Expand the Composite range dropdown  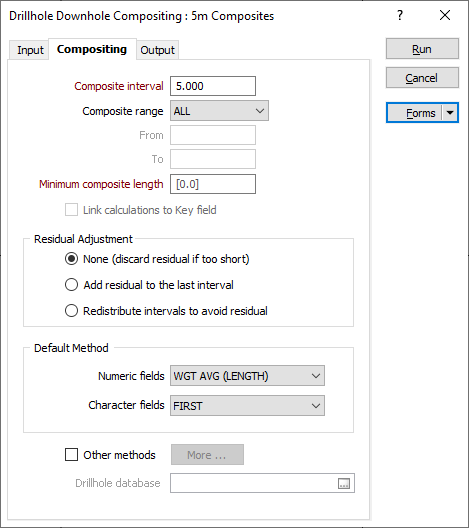coord(219,111)
